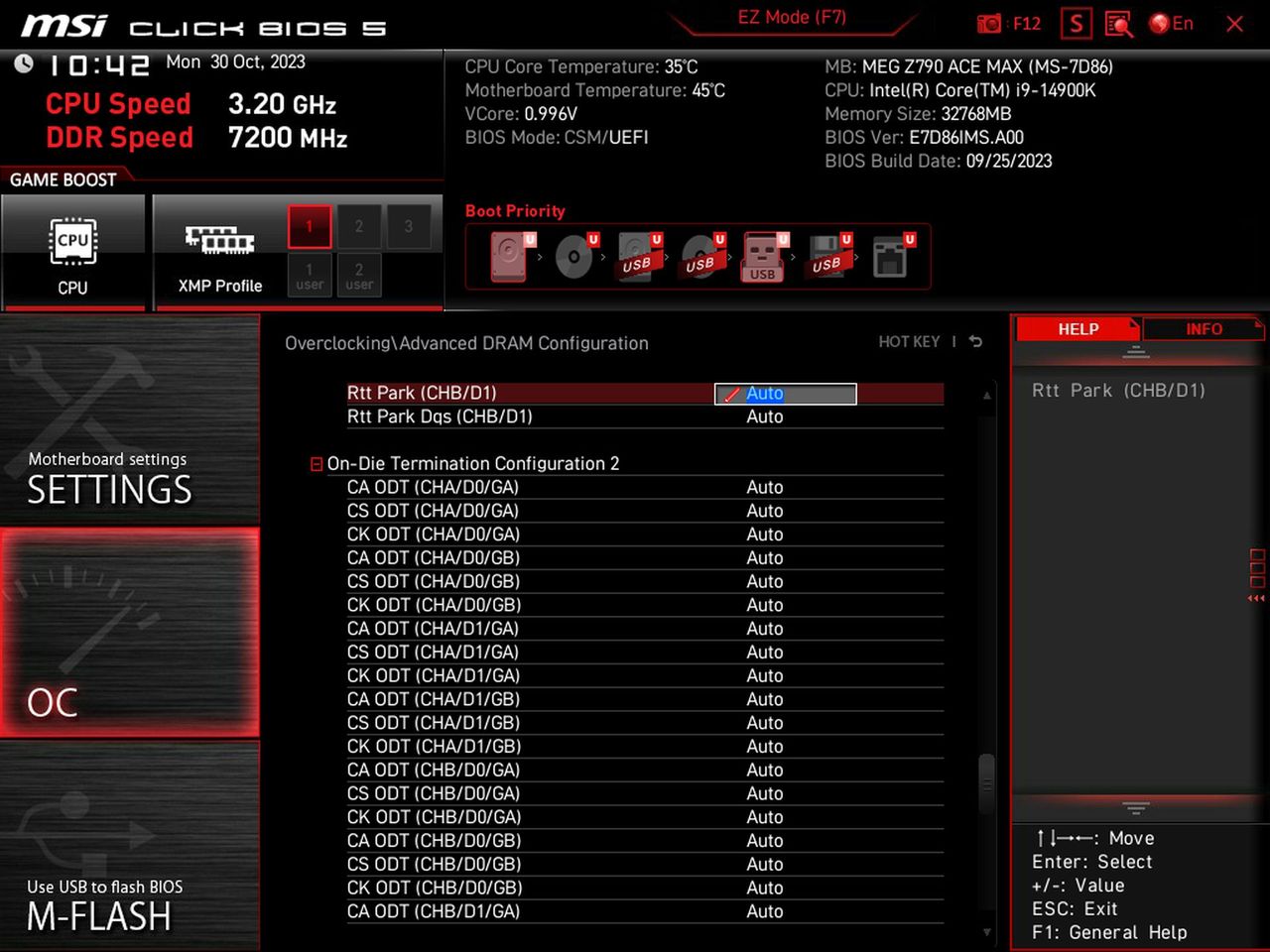Viewport: 1270px width, 952px height.
Task: Select XMP user profile 2
Action: click(359, 276)
